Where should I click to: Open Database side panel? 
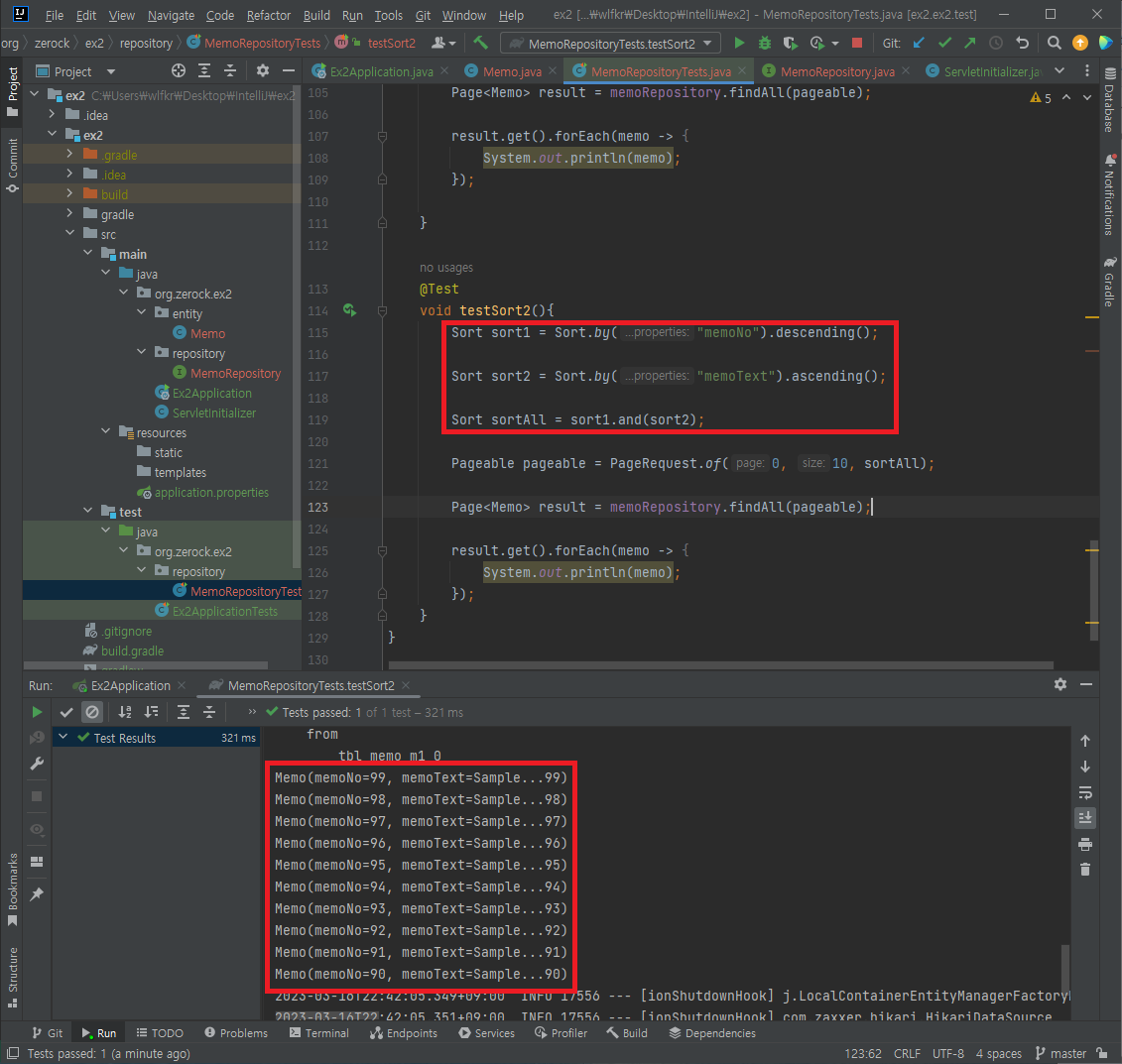(x=1110, y=99)
